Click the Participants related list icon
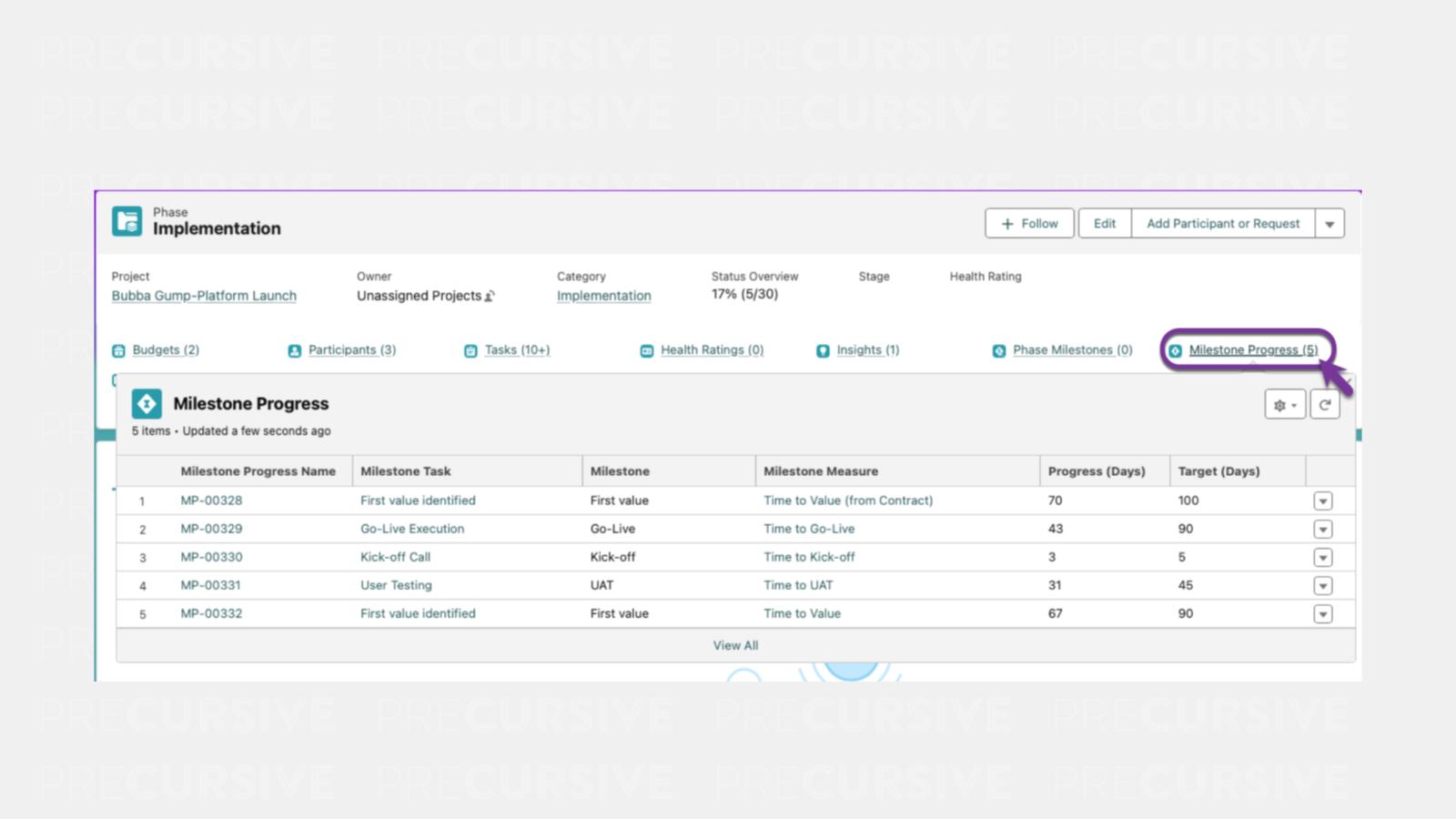The width and height of the screenshot is (1456, 819). tap(294, 351)
